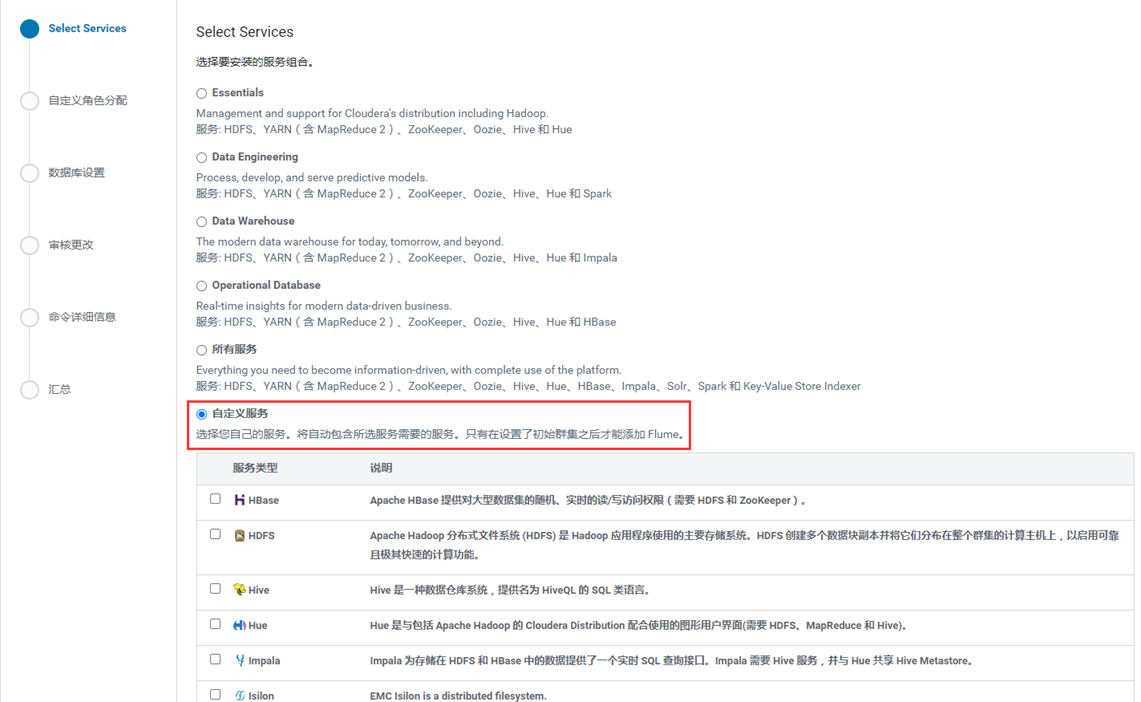The width and height of the screenshot is (1141, 702).
Task: Check the HBase service checkbox
Action: 215,499
